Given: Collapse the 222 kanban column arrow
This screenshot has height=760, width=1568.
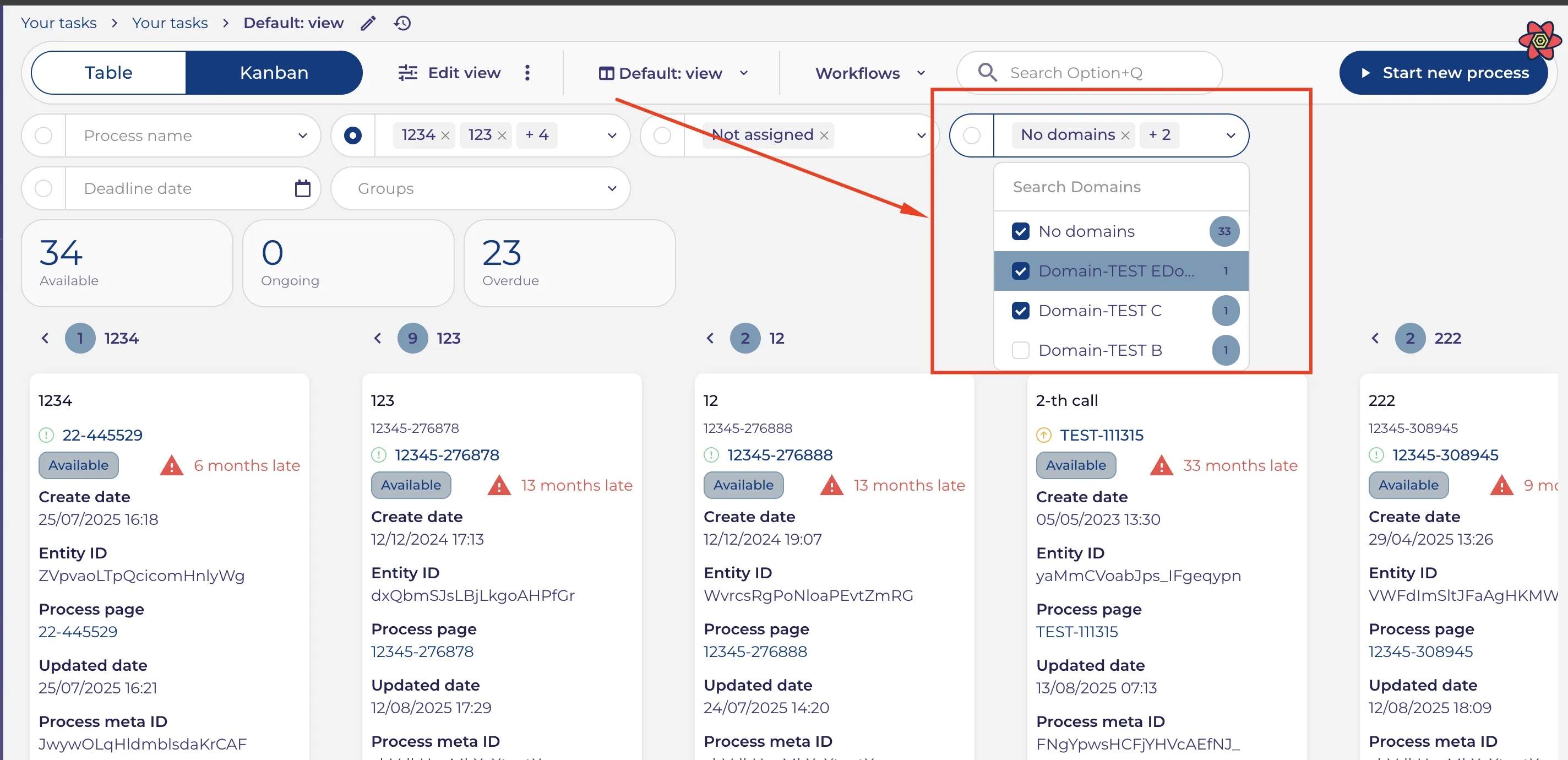Looking at the screenshot, I should click(1375, 338).
